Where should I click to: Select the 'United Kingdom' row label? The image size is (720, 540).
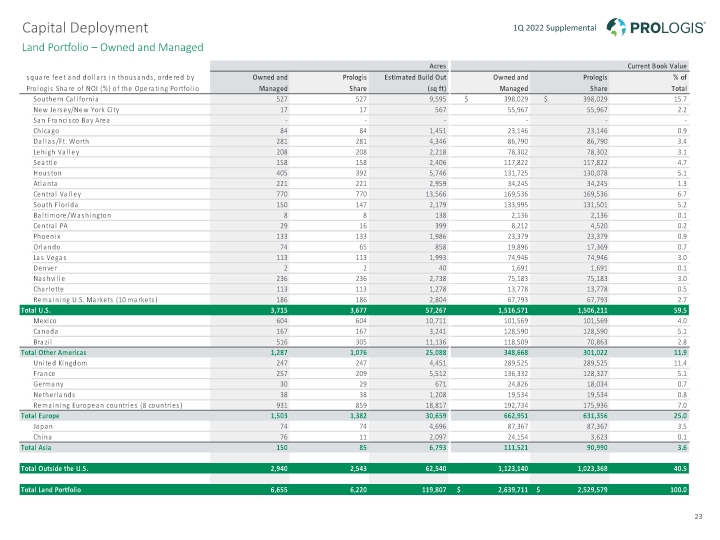tap(60, 363)
